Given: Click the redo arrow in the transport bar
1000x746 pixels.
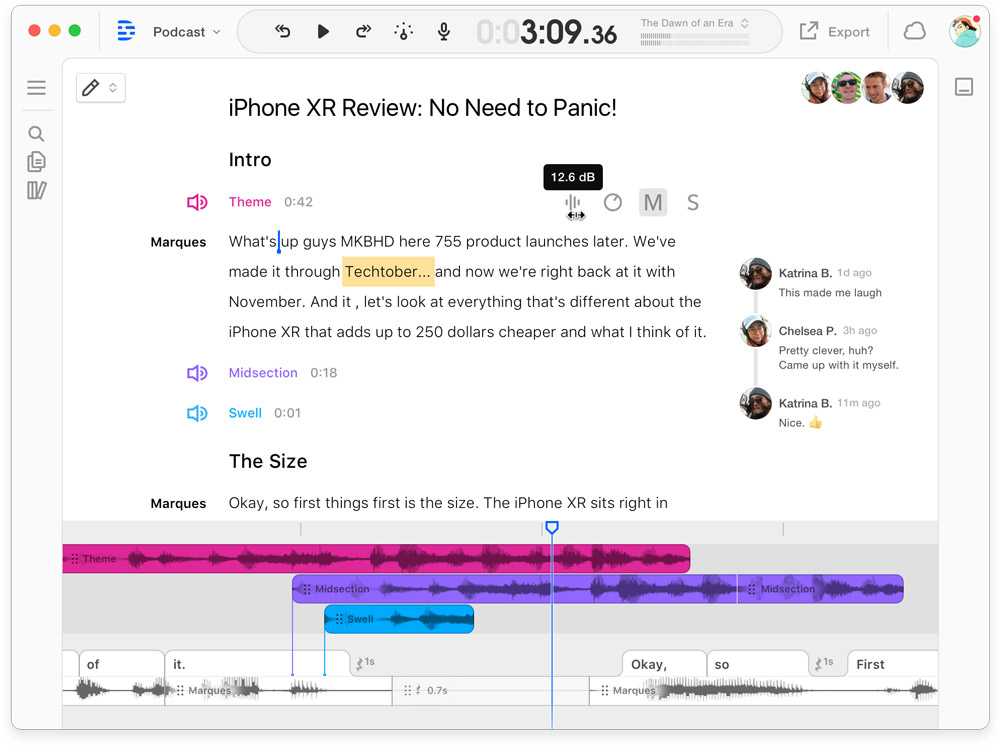Looking at the screenshot, I should pos(363,32).
